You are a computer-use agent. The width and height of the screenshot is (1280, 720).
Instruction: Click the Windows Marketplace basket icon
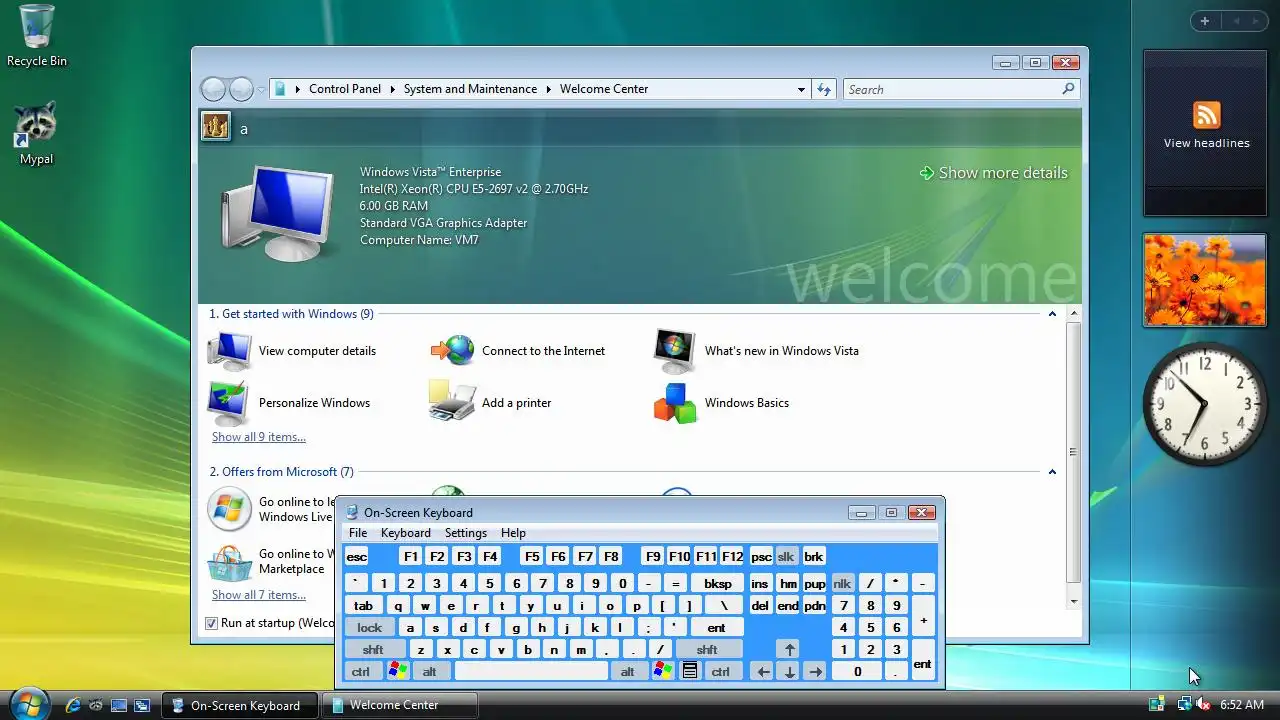tap(229, 562)
